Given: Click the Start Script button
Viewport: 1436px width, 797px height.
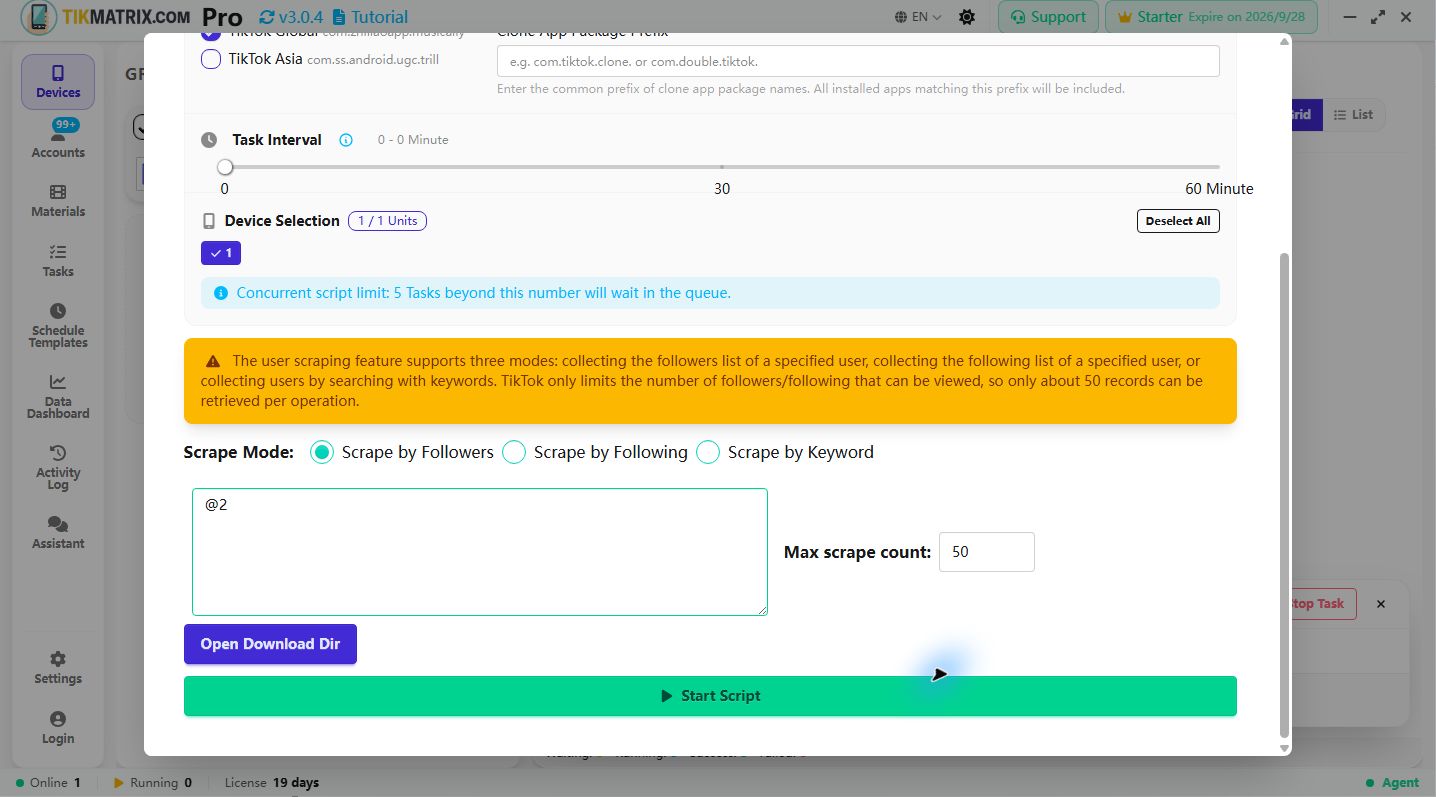Looking at the screenshot, I should coord(710,696).
